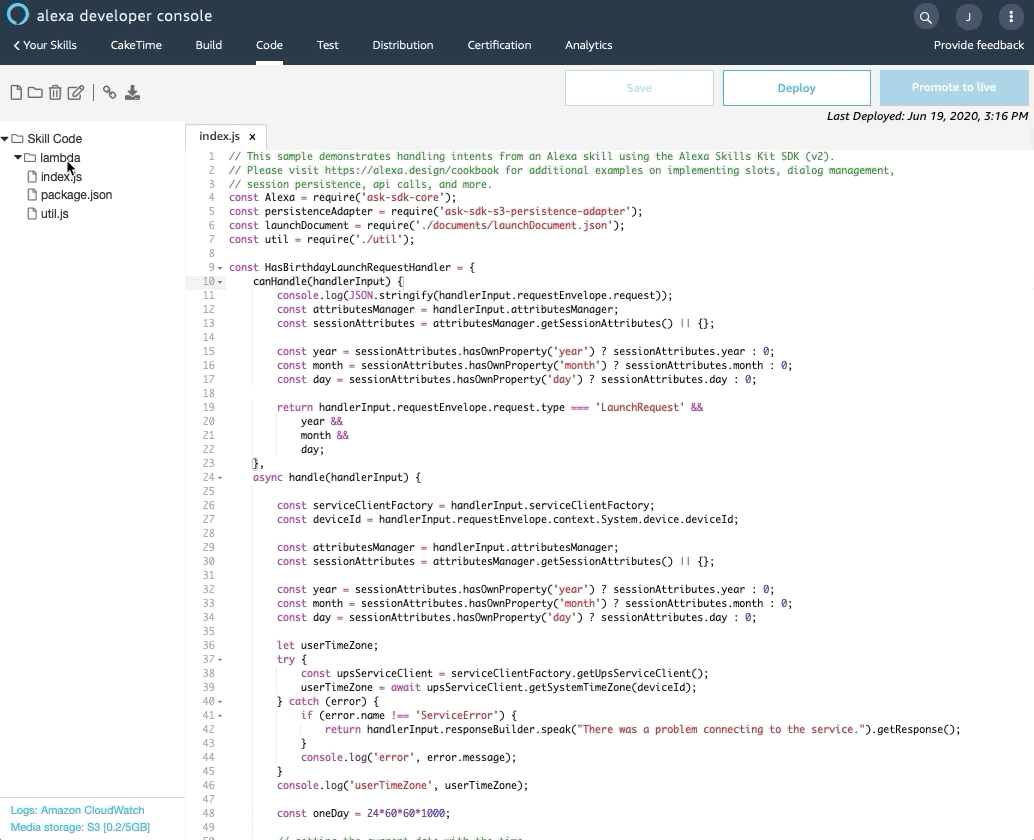Open the Build tab

(x=209, y=45)
